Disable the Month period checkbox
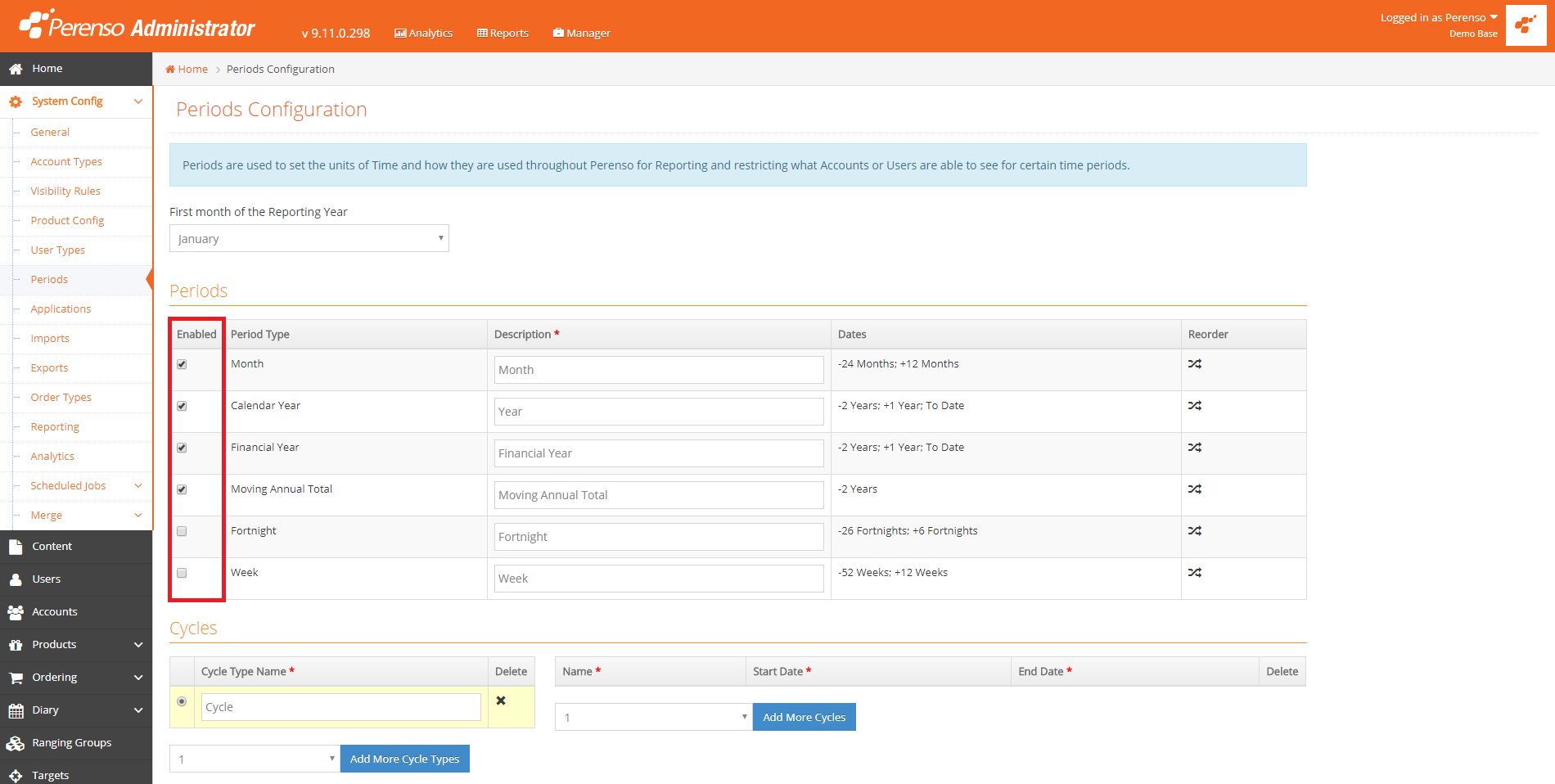Image resolution: width=1555 pixels, height=784 pixels. [x=182, y=364]
